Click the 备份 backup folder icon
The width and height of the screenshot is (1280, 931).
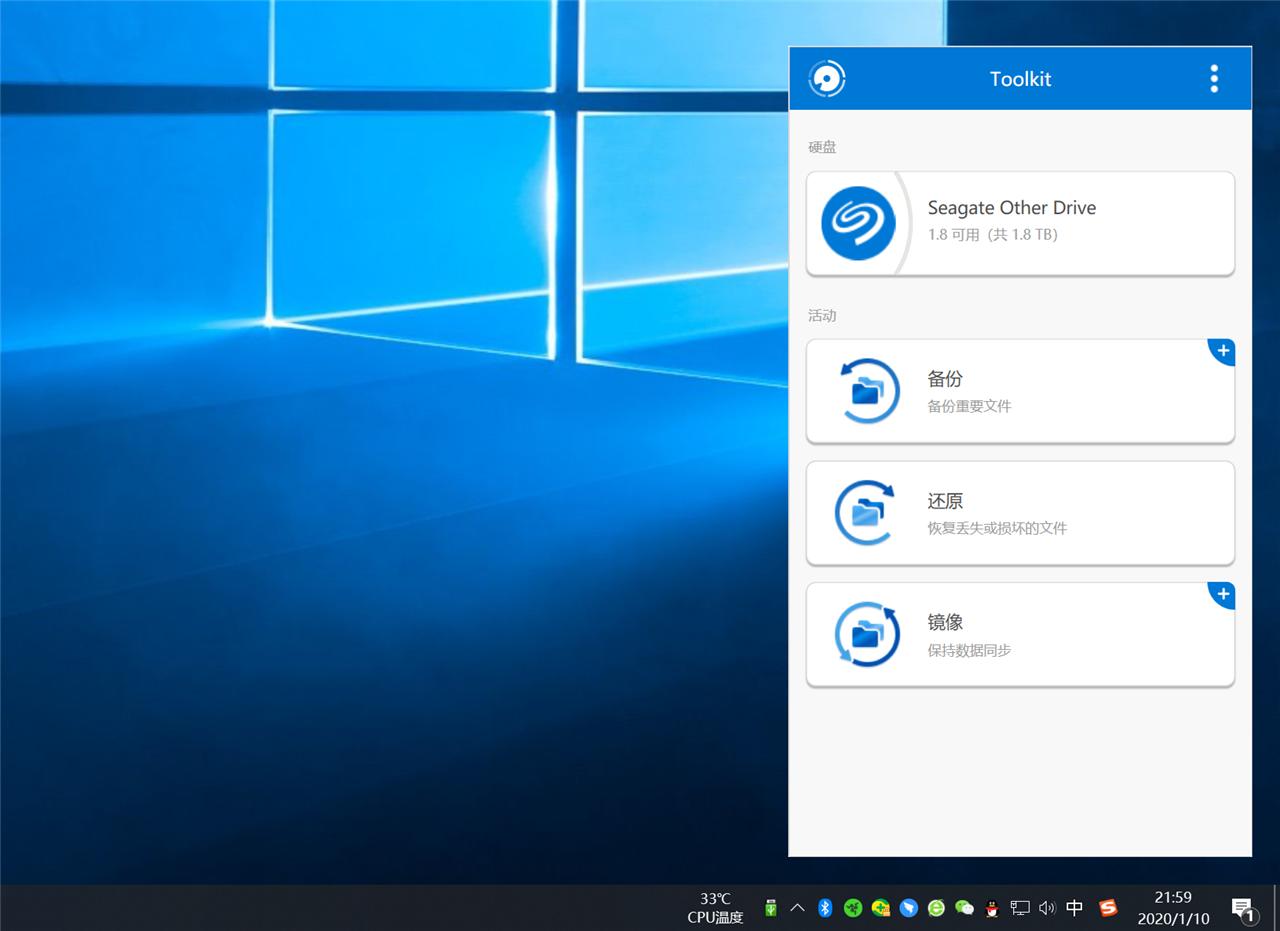pos(866,391)
